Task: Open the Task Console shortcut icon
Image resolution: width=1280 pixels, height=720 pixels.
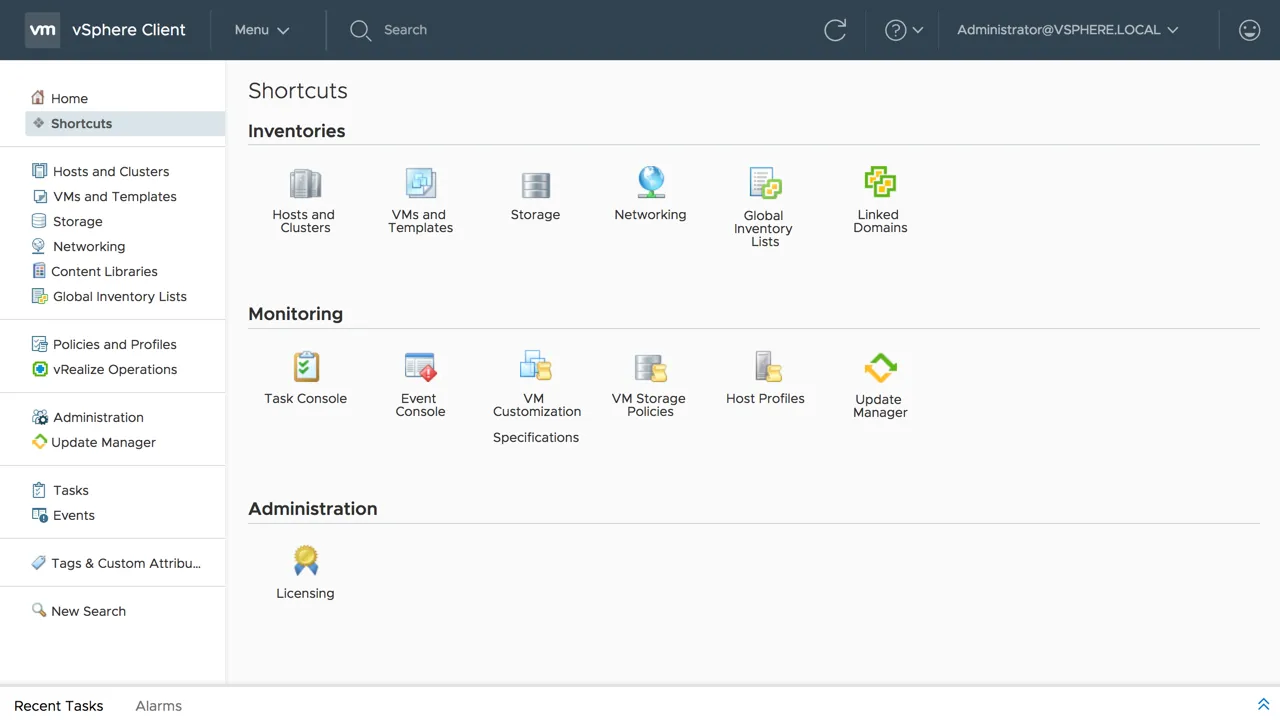Action: (306, 367)
